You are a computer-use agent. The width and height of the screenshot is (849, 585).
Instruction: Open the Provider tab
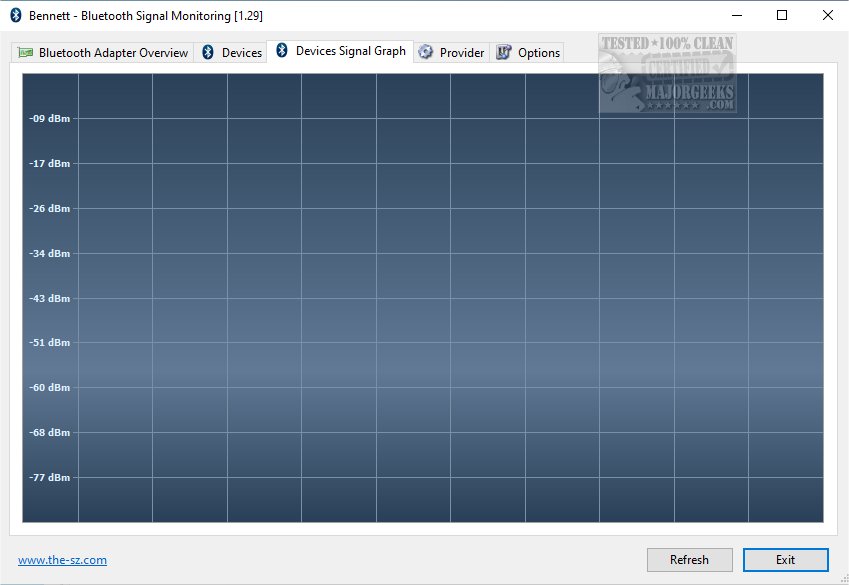click(452, 53)
